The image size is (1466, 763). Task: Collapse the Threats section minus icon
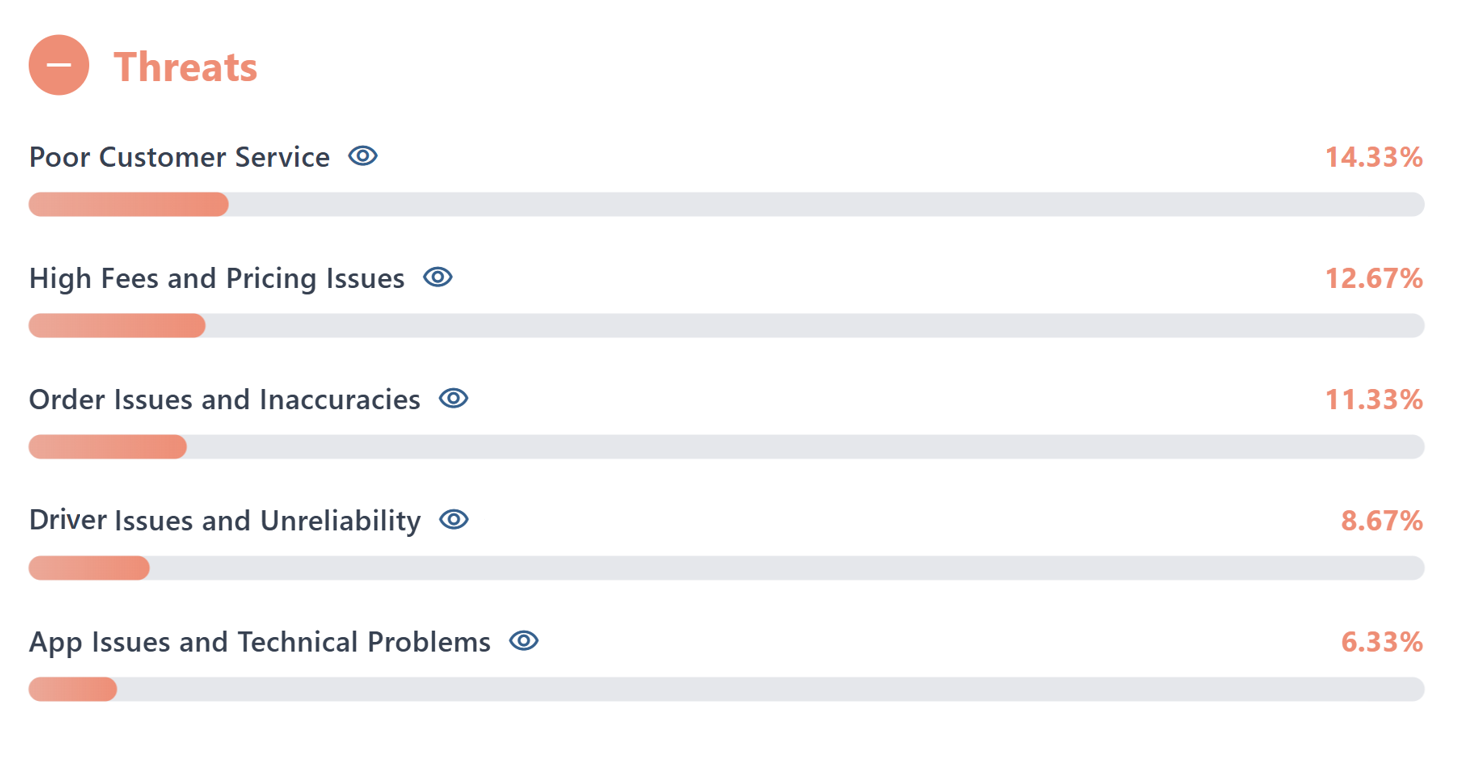(59, 66)
